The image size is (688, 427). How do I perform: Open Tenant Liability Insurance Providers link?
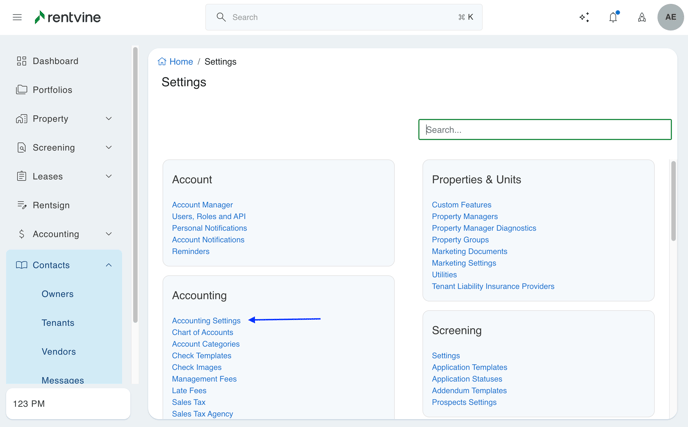point(492,287)
